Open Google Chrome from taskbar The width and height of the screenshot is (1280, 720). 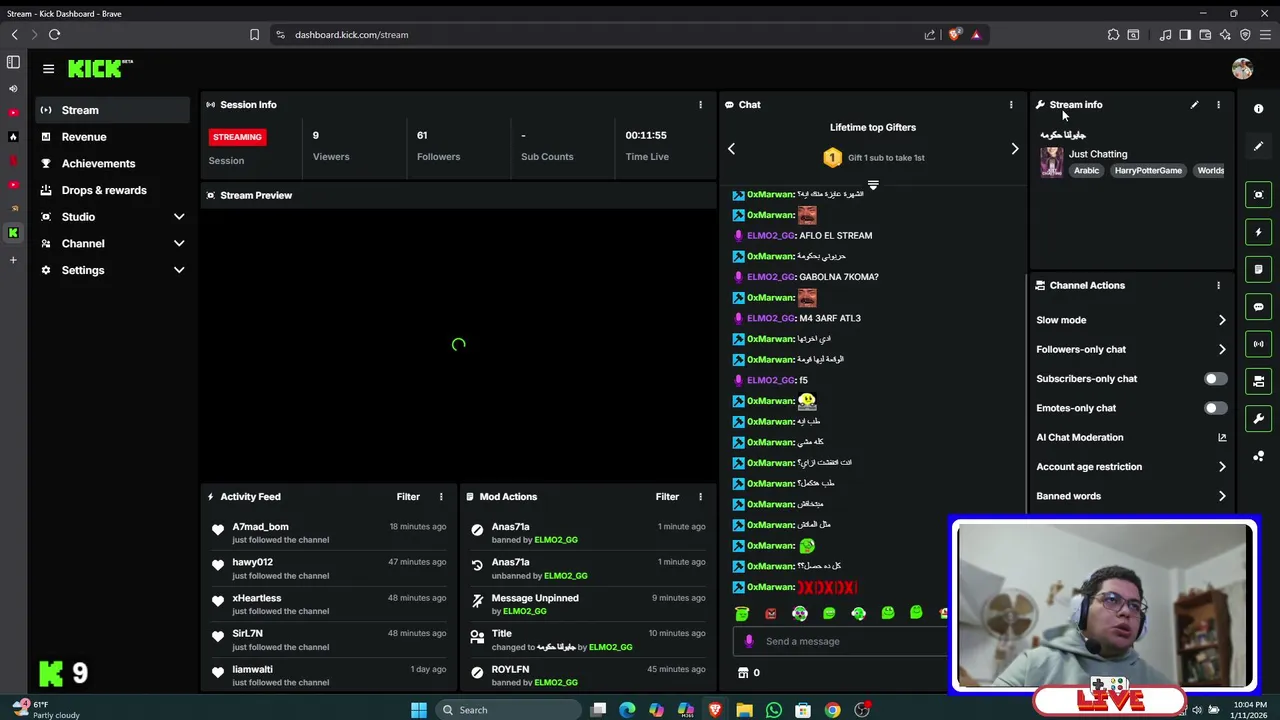click(x=832, y=710)
